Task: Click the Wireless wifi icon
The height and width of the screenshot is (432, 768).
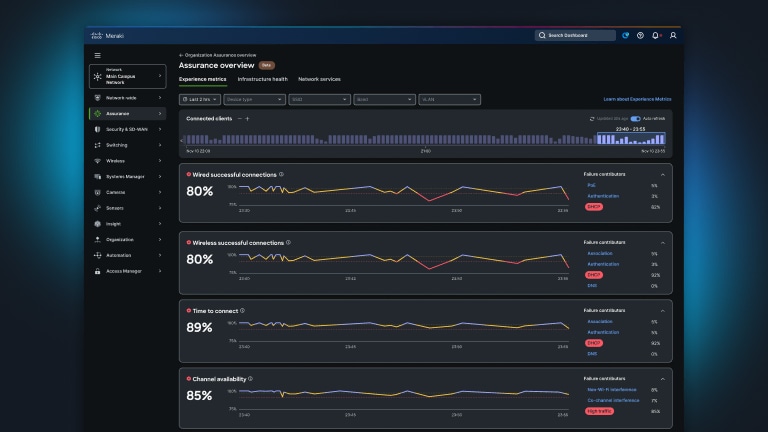Action: 97,161
